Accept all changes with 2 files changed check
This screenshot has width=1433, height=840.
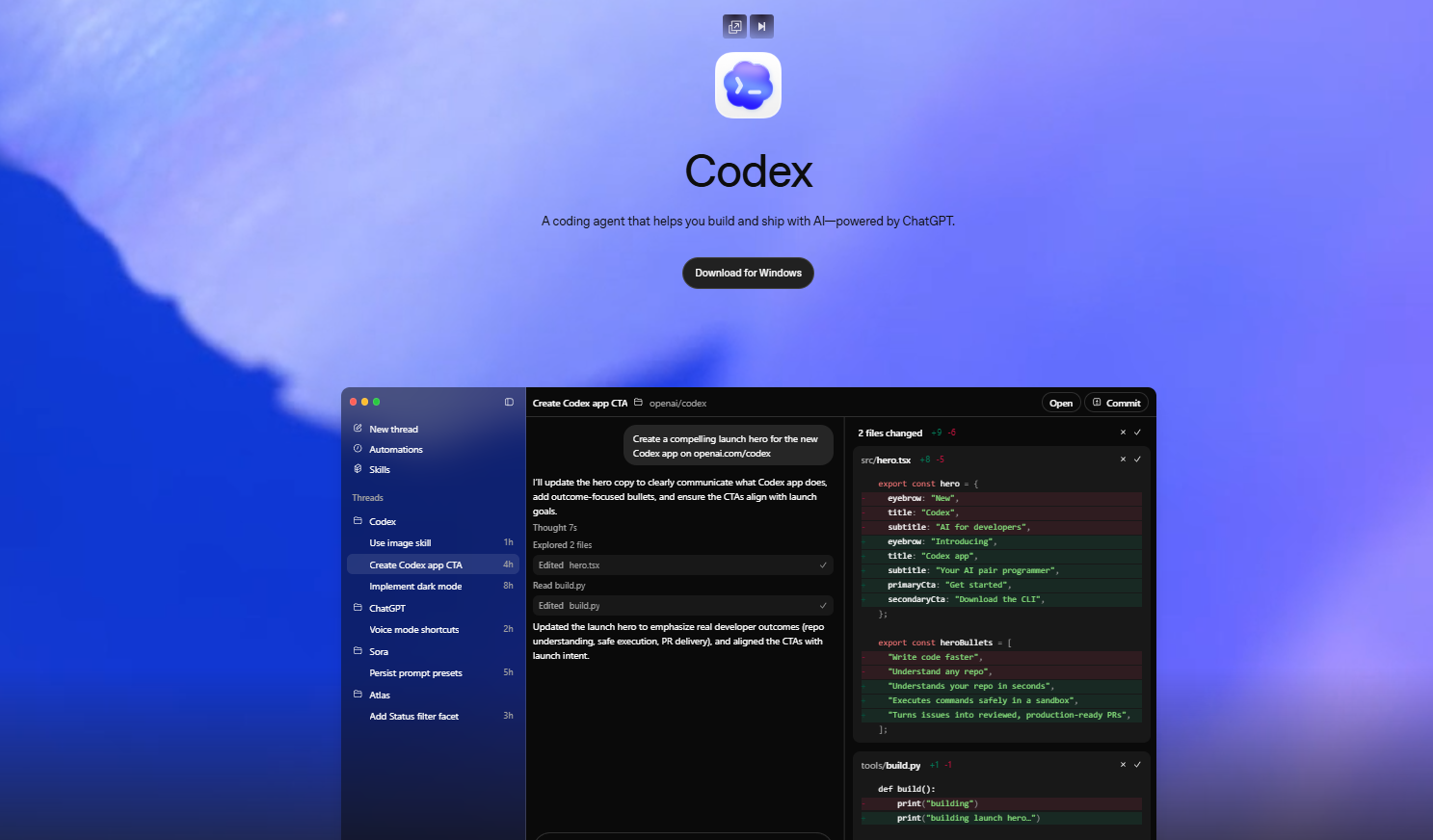pos(1137,433)
